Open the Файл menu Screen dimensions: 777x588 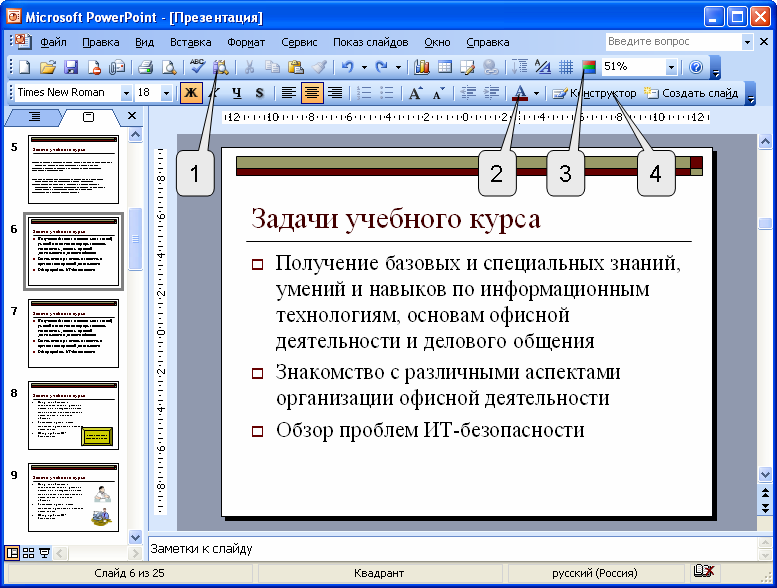click(x=54, y=42)
